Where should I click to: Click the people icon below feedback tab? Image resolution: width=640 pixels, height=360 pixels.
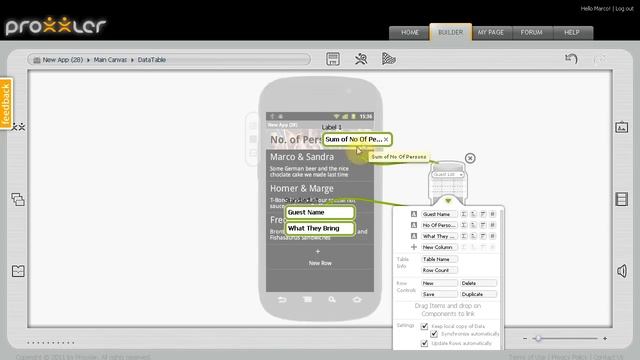[x=19, y=127]
